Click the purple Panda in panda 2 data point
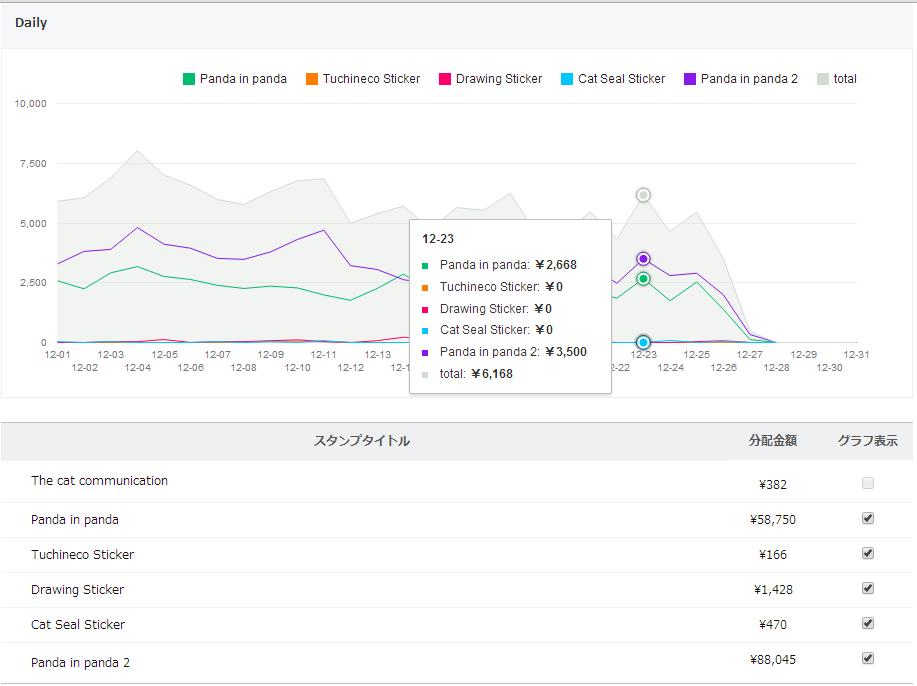Screen dimensions: 917x686 [x=644, y=259]
